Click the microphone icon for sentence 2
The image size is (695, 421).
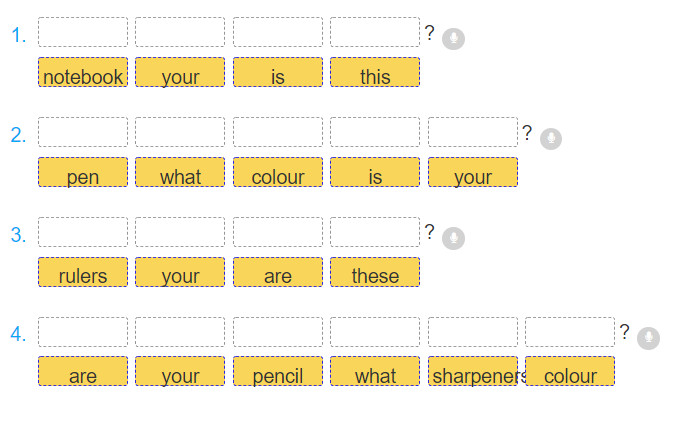click(x=551, y=139)
